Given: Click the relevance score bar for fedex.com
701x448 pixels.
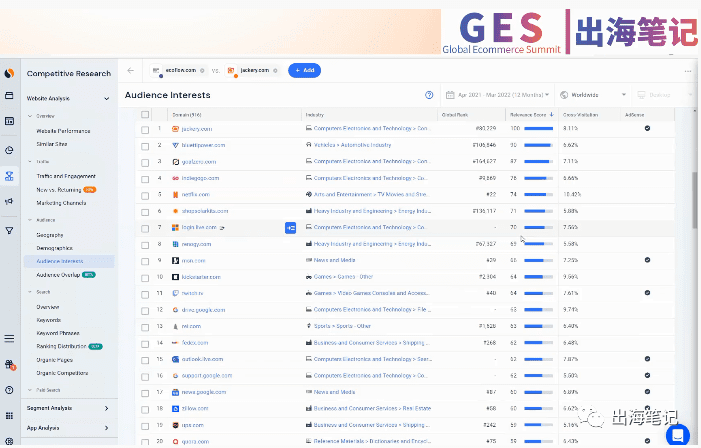Looking at the screenshot, I should [x=538, y=343].
